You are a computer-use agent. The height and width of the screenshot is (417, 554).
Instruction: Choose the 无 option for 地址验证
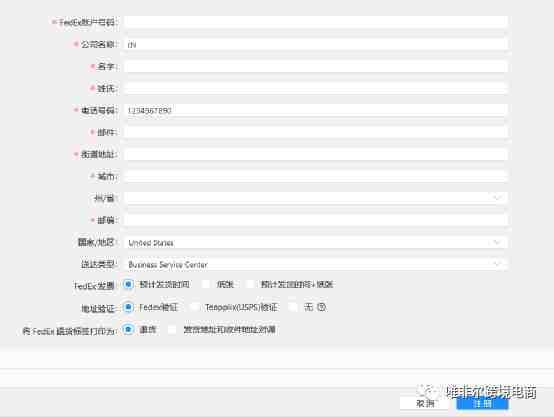(293, 307)
